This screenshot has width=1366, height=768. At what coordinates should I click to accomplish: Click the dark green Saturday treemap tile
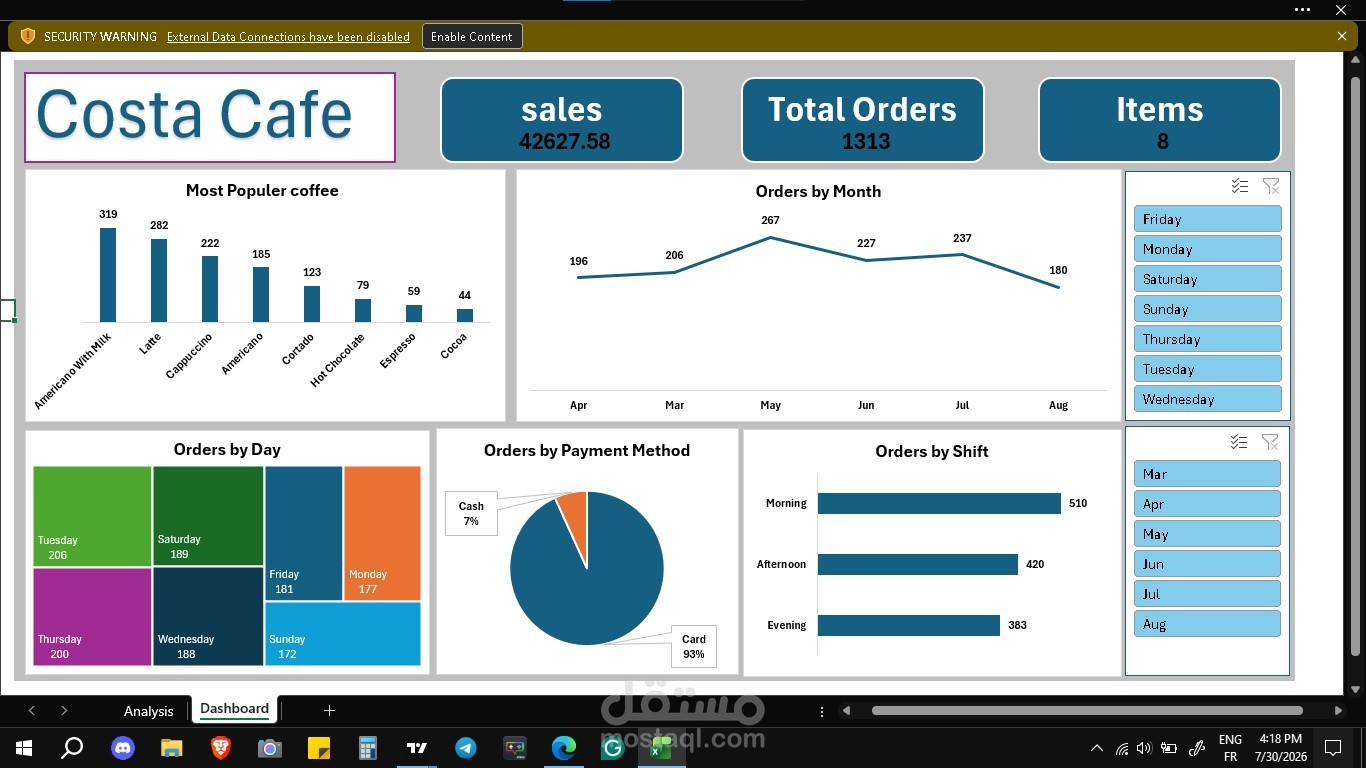click(208, 516)
